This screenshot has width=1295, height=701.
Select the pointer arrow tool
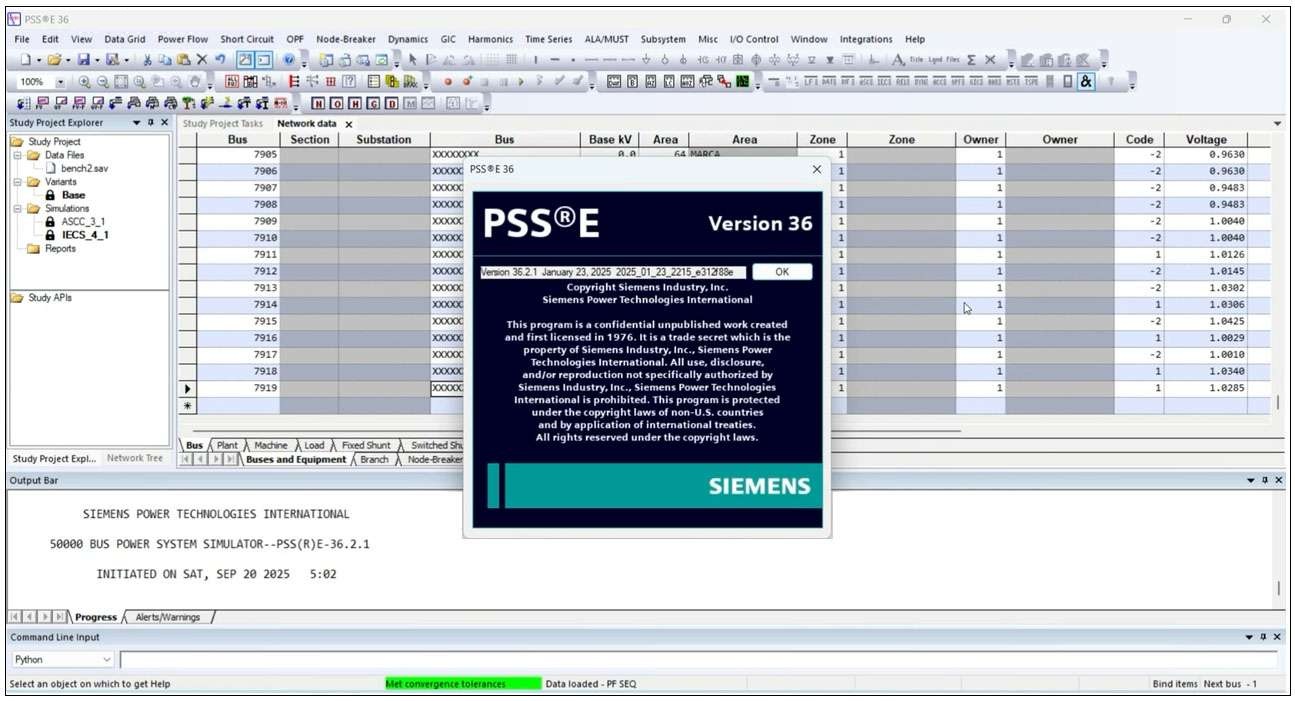(x=411, y=60)
